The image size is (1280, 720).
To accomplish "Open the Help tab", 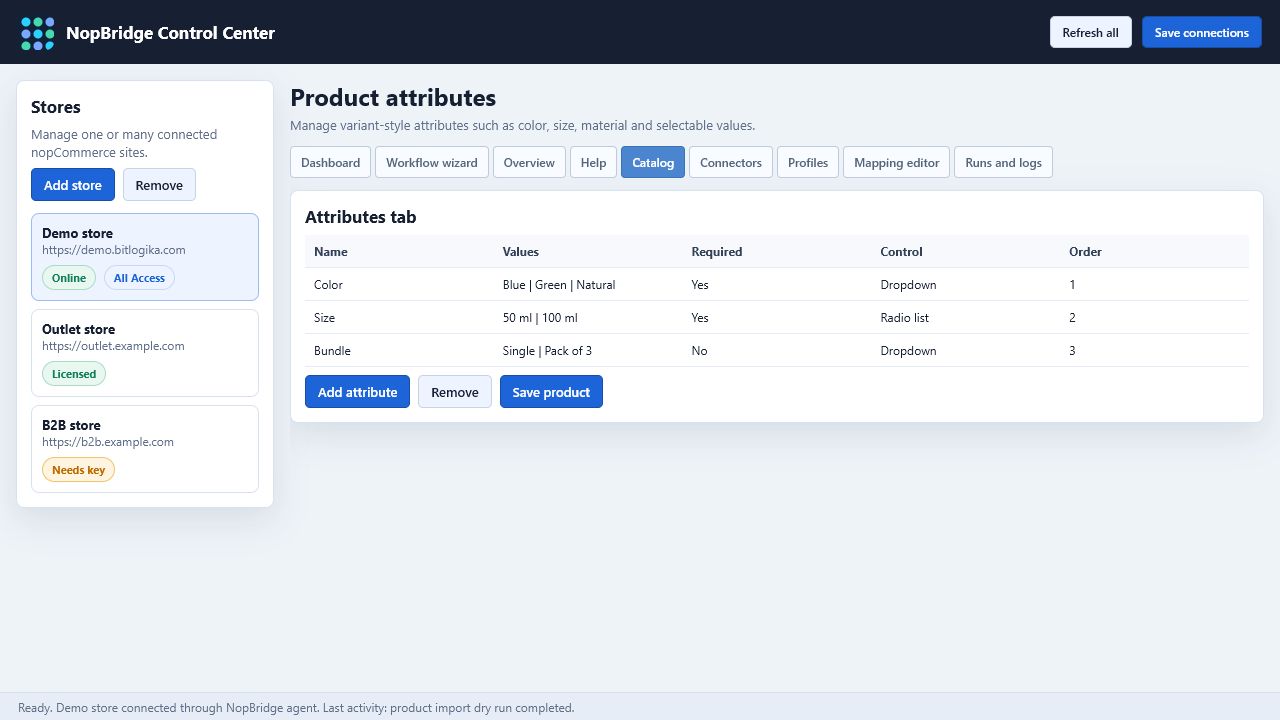I will [593, 162].
